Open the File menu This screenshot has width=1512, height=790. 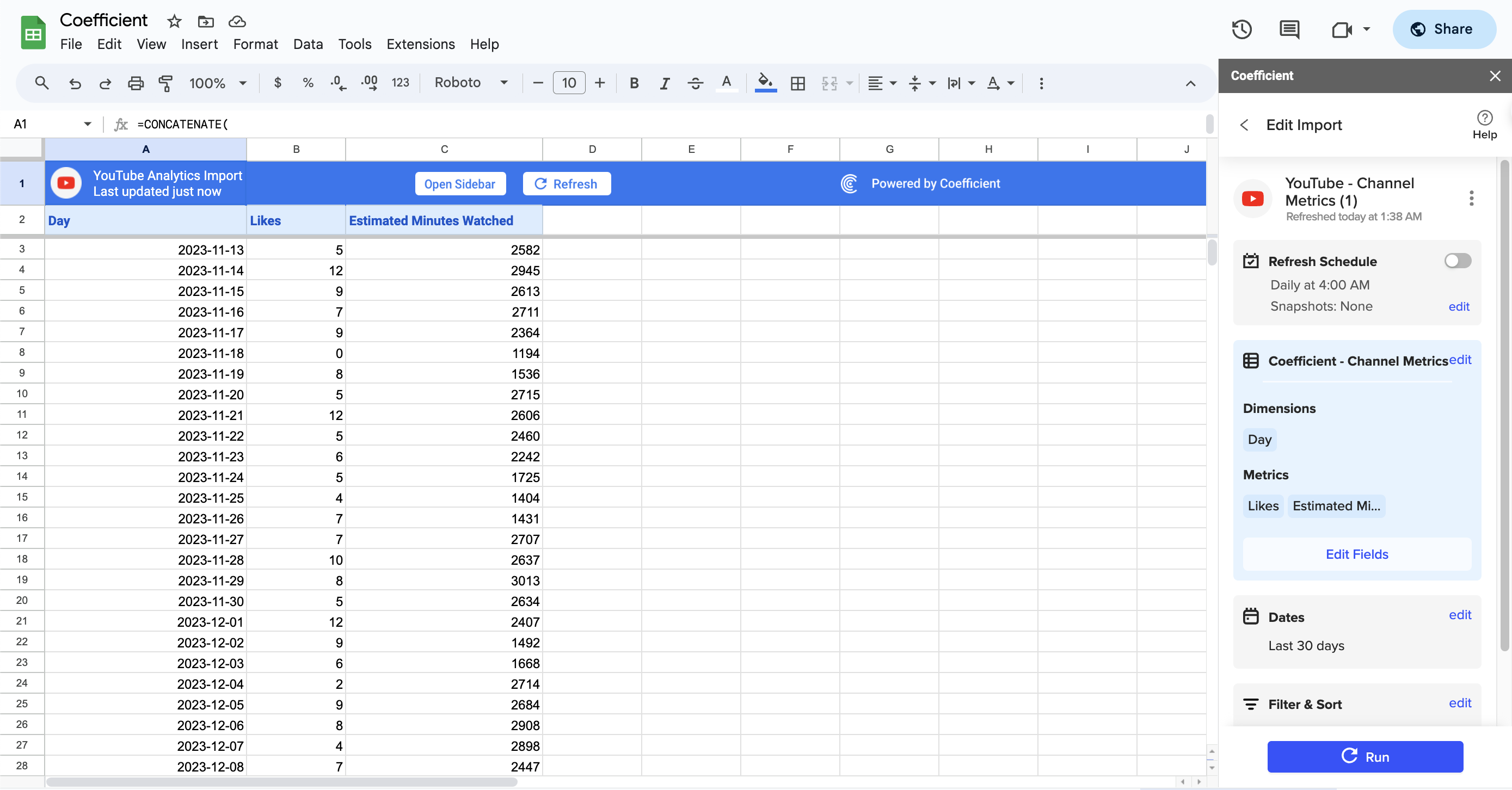(71, 44)
